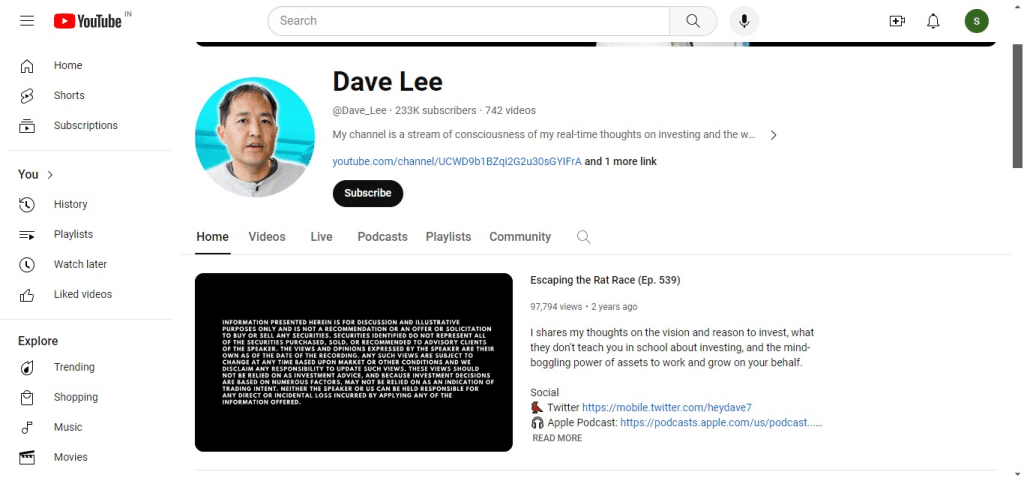Expand the channel description arrow
The height and width of the screenshot is (481, 1024).
click(773, 135)
